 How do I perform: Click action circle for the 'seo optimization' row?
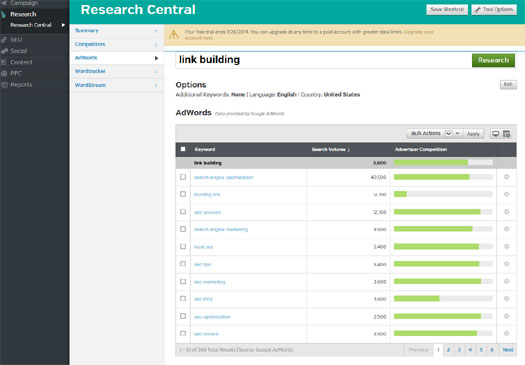(x=506, y=316)
